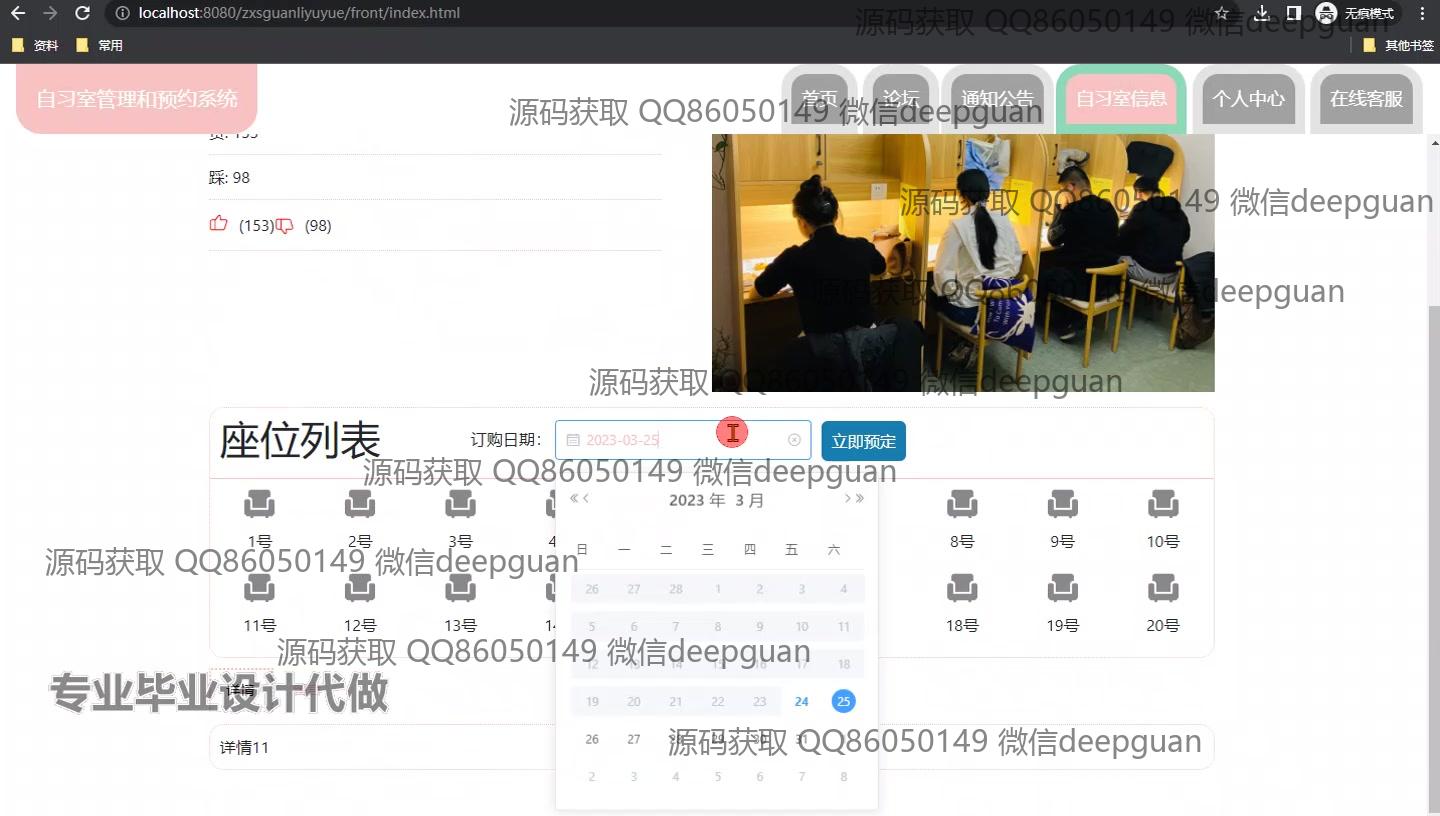The image size is (1440, 816).
Task: Open the 个人中心 nav tab
Action: 1248,99
